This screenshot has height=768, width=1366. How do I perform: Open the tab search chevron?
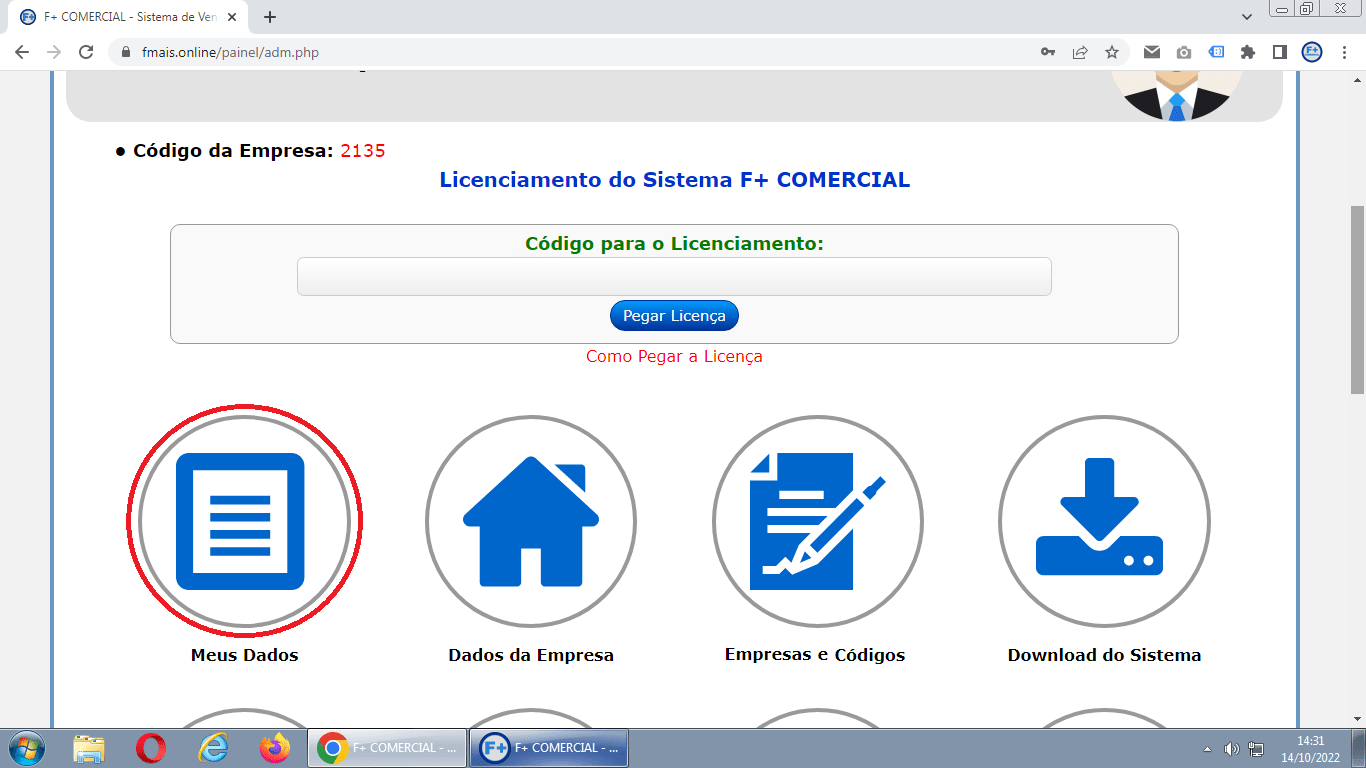coord(1247,17)
